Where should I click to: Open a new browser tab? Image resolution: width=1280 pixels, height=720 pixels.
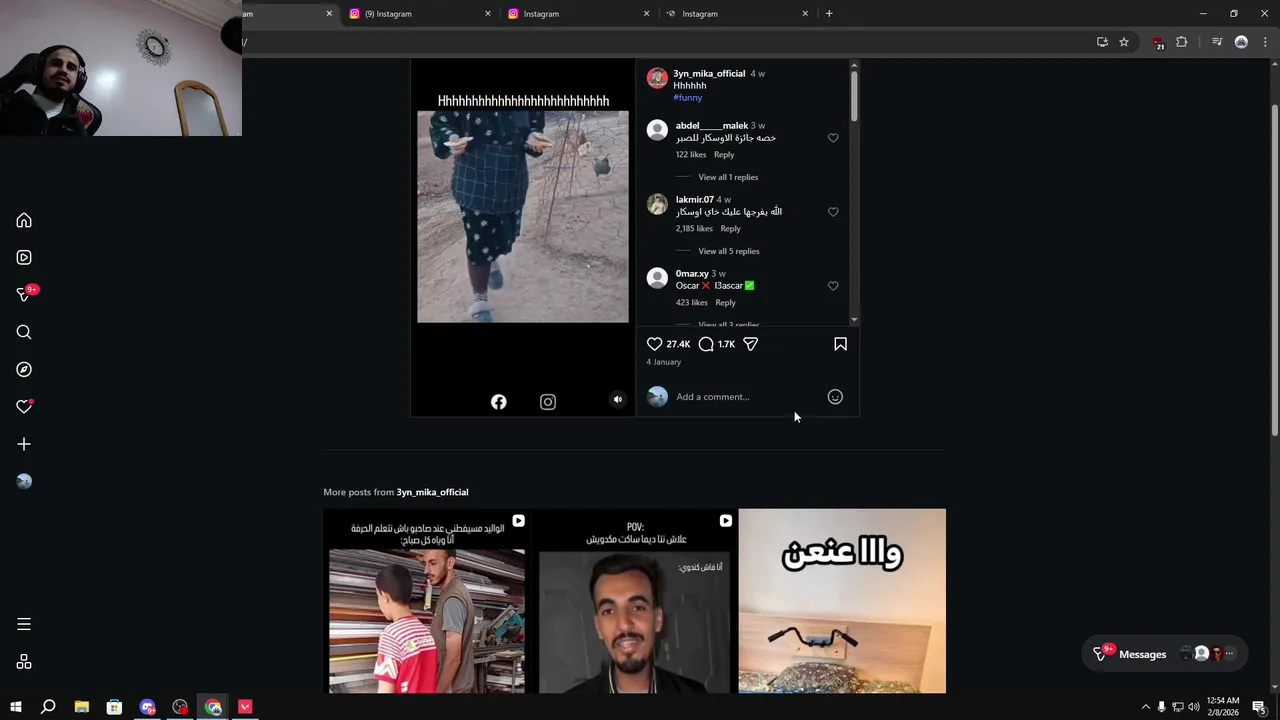coord(829,14)
